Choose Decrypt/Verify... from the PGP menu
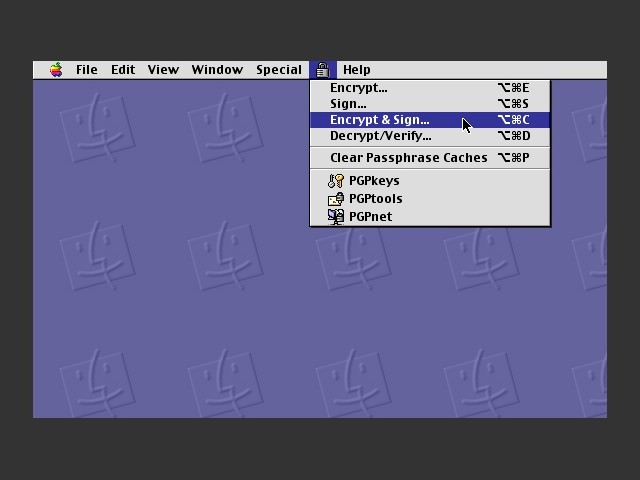 [x=430, y=136]
